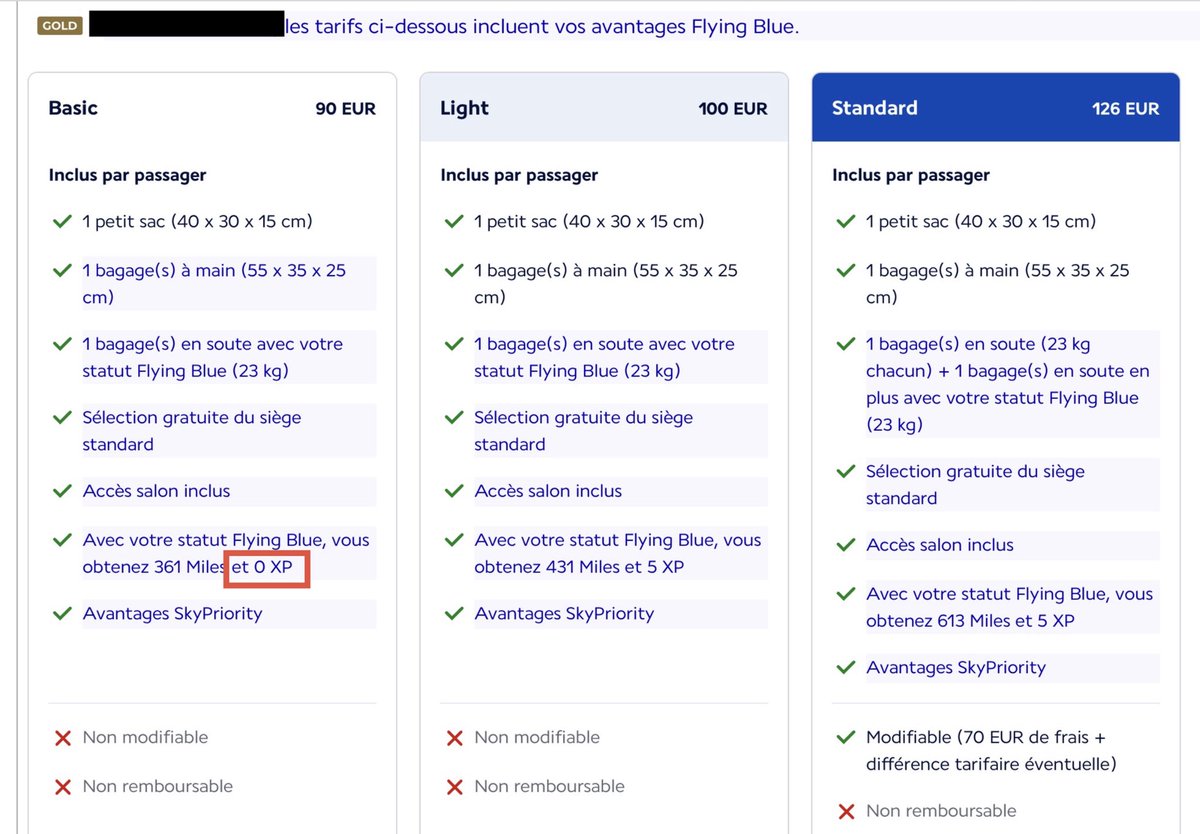1200x834 pixels.
Task: Click green check beside Light Accès salon
Action: (x=454, y=492)
